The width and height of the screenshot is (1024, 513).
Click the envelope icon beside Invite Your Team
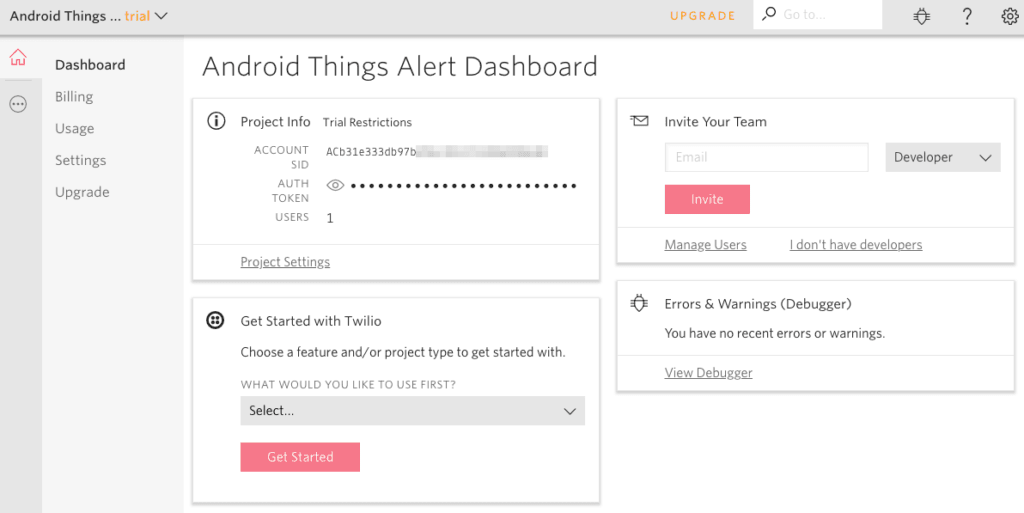click(639, 121)
